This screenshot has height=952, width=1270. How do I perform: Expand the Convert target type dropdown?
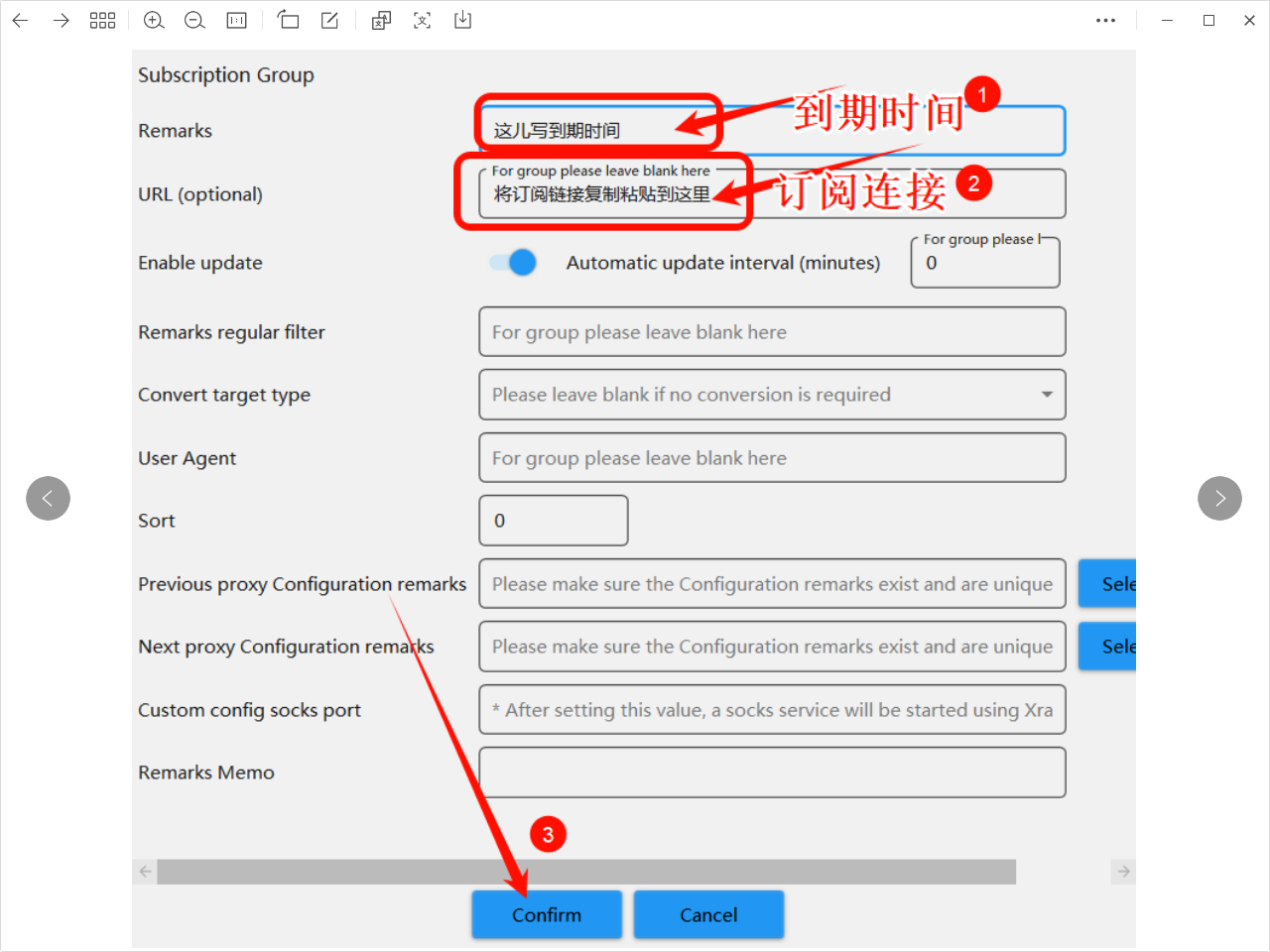pyautogui.click(x=1046, y=395)
